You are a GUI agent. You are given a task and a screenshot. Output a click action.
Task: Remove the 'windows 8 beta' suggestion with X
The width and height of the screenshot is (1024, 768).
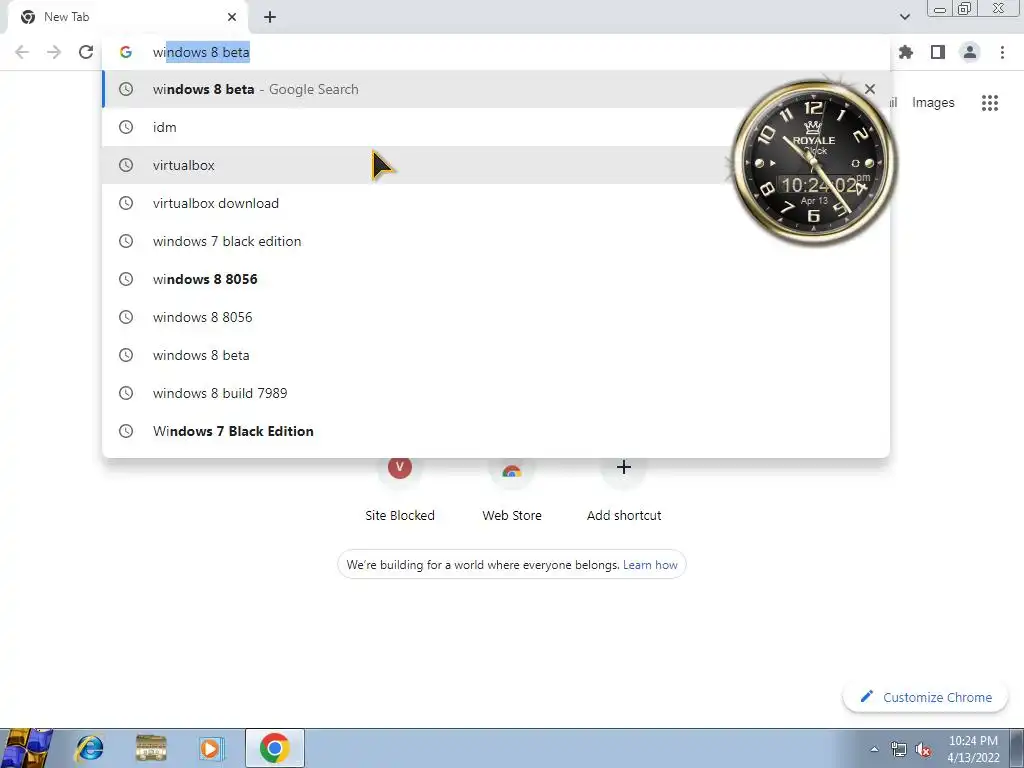(x=869, y=89)
